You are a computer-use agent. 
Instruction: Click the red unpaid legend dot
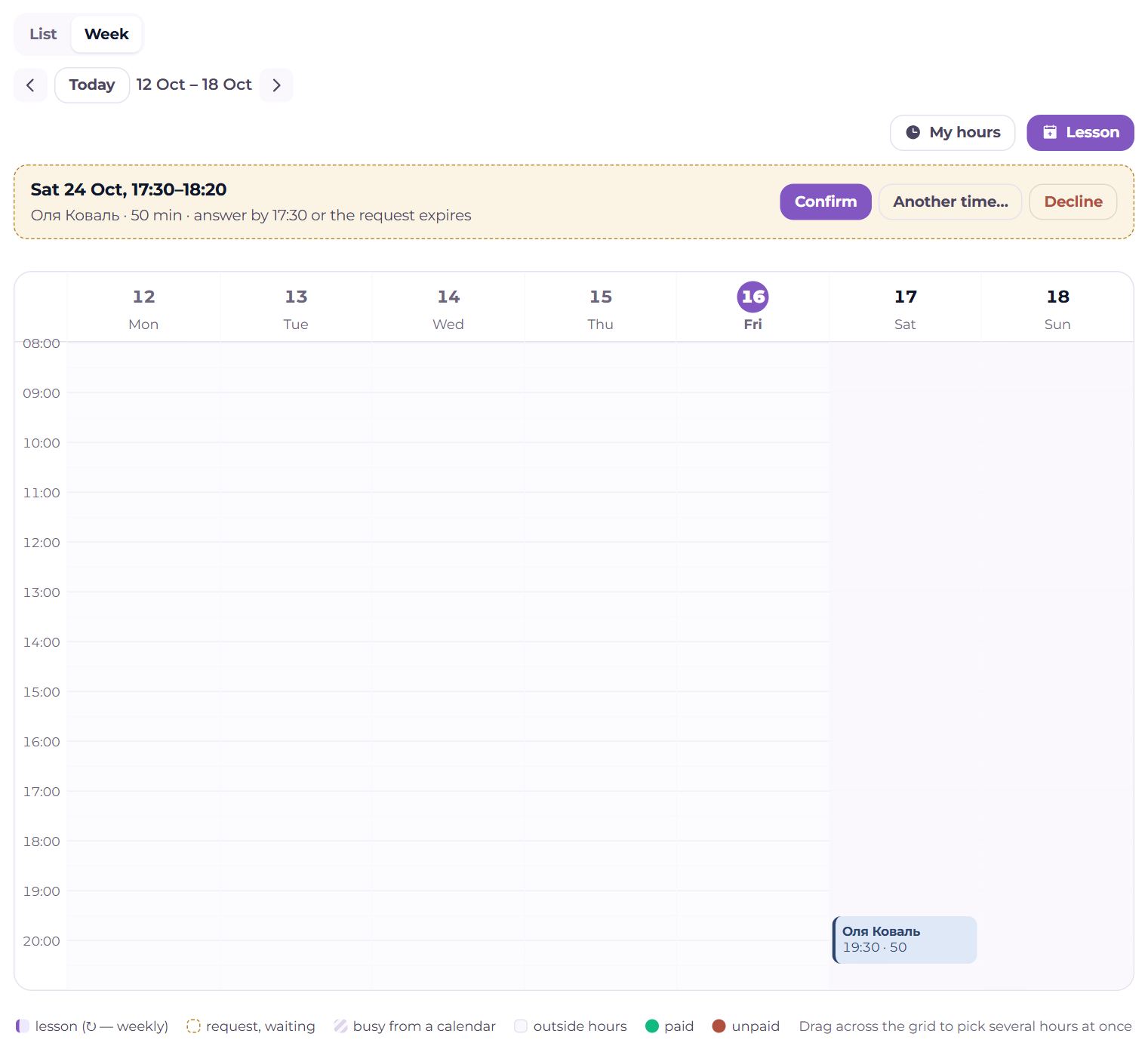[719, 1026]
